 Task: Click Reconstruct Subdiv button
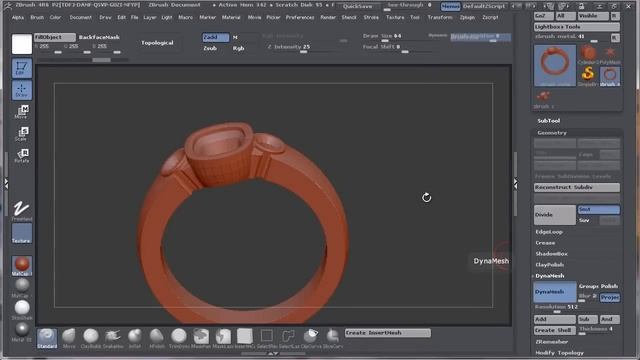click(577, 187)
